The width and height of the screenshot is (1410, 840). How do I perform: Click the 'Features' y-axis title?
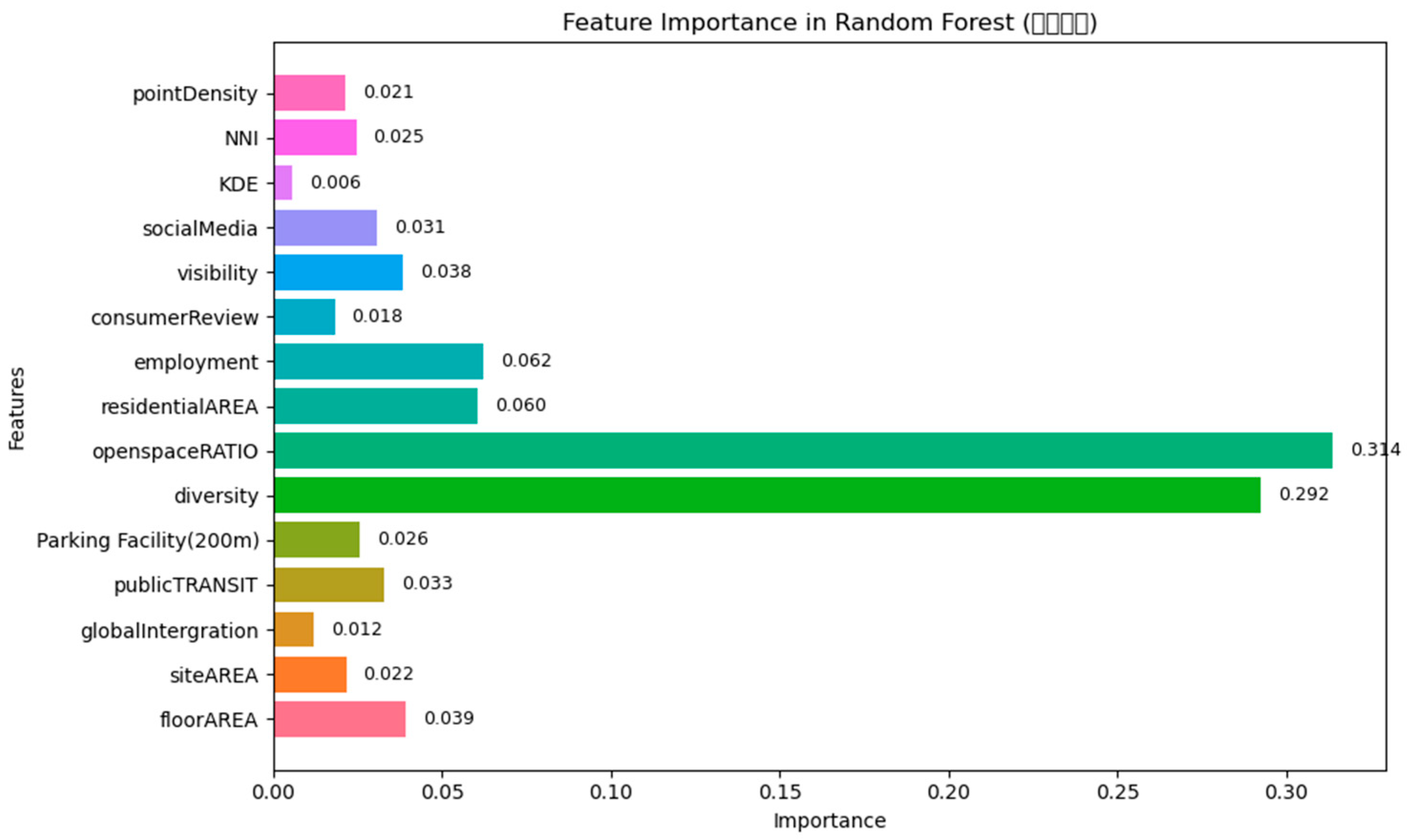click(x=17, y=409)
